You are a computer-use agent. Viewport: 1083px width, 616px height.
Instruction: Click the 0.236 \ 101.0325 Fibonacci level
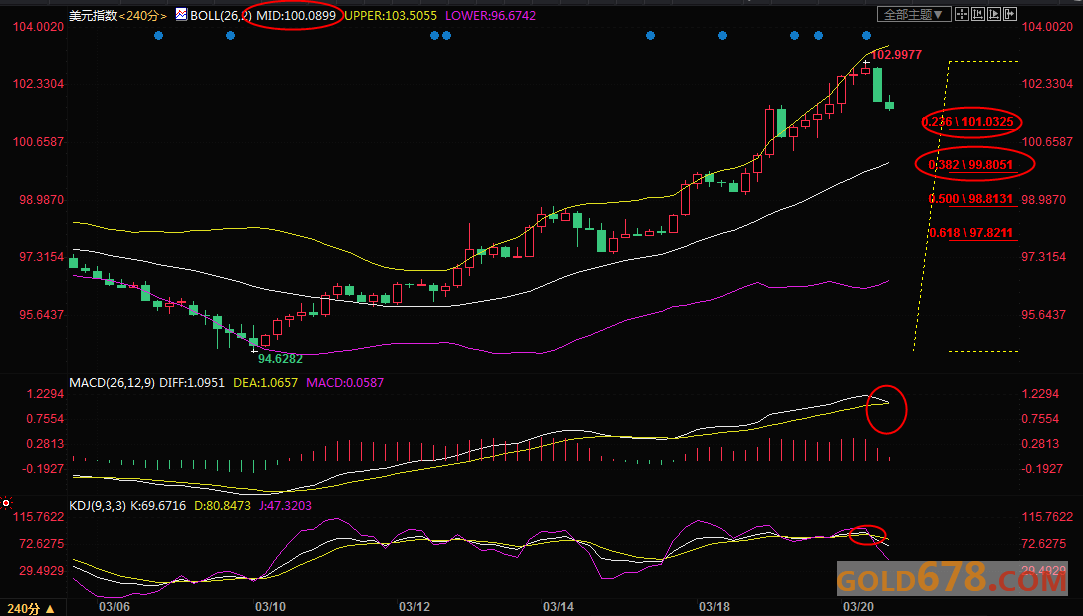pyautogui.click(x=968, y=122)
